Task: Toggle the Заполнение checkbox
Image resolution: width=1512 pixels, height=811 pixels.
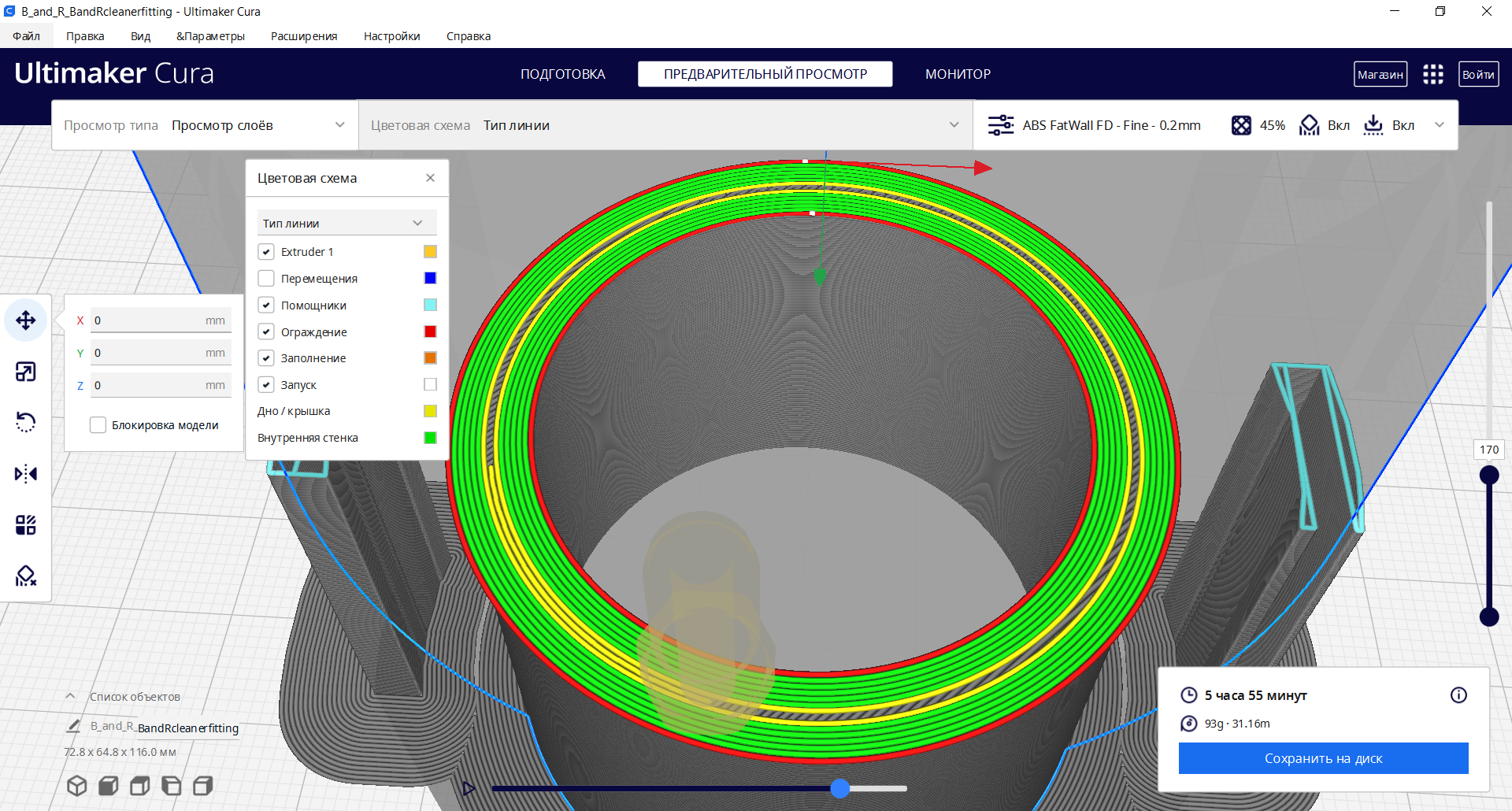Action: [266, 358]
